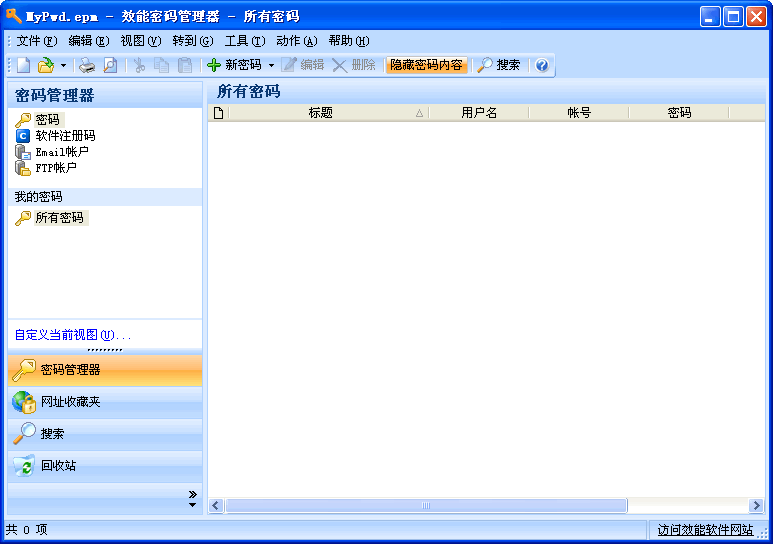Screen dimensions: 773x544
Task: Expand the open file dropdown arrow
Action: 63,65
